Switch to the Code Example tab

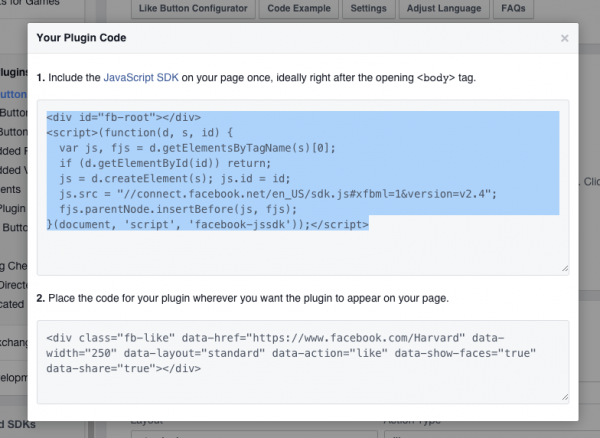pos(299,8)
